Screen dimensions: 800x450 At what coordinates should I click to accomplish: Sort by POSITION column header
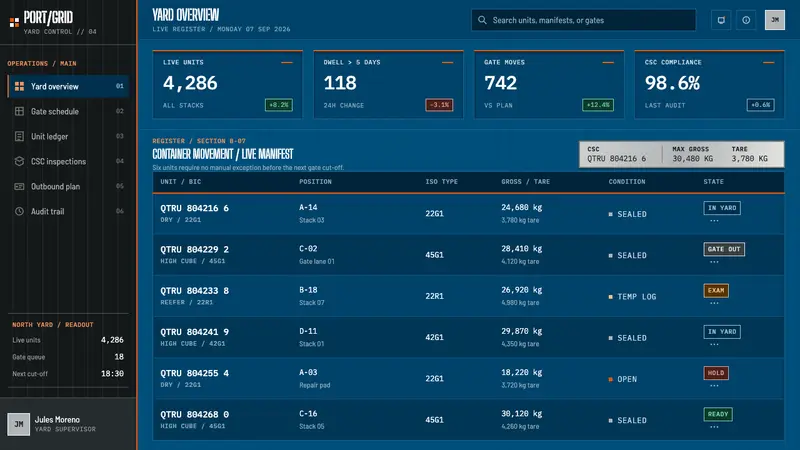[x=315, y=182]
